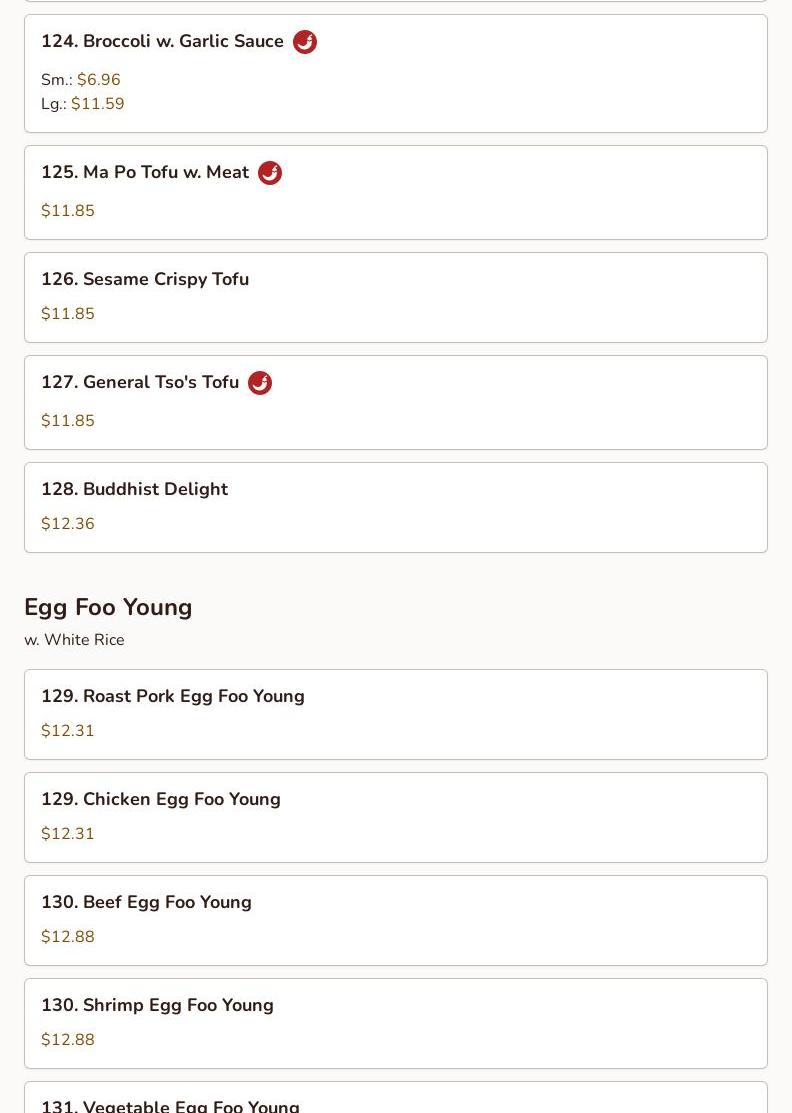
Task: Select 130. Beef Egg Foo Young
Action: click(x=146, y=902)
